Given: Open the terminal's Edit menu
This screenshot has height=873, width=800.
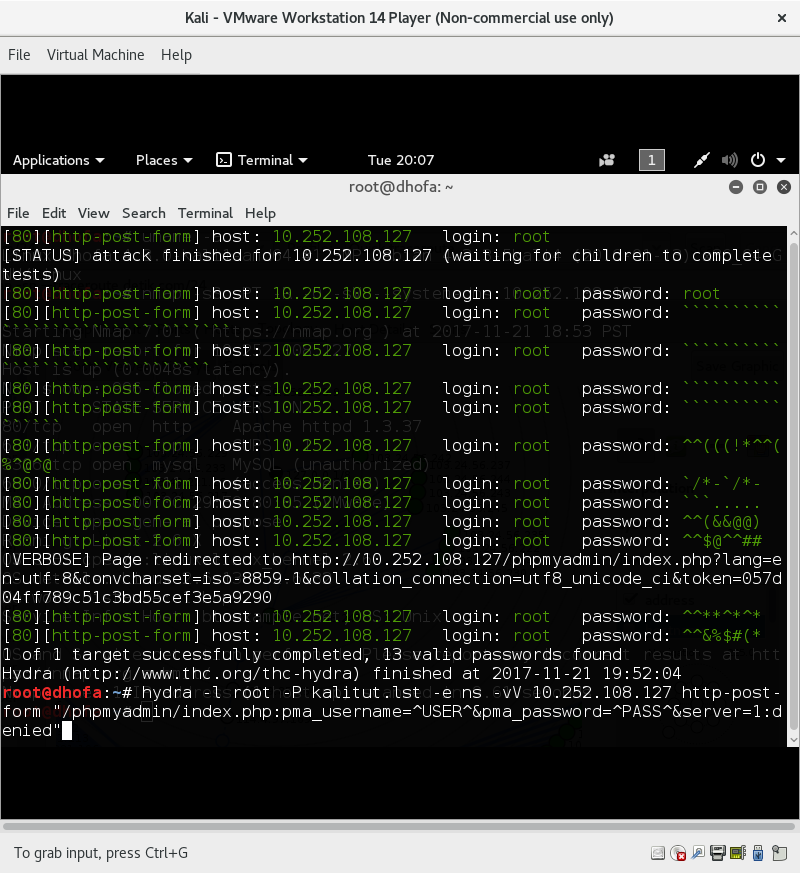Looking at the screenshot, I should 53,213.
